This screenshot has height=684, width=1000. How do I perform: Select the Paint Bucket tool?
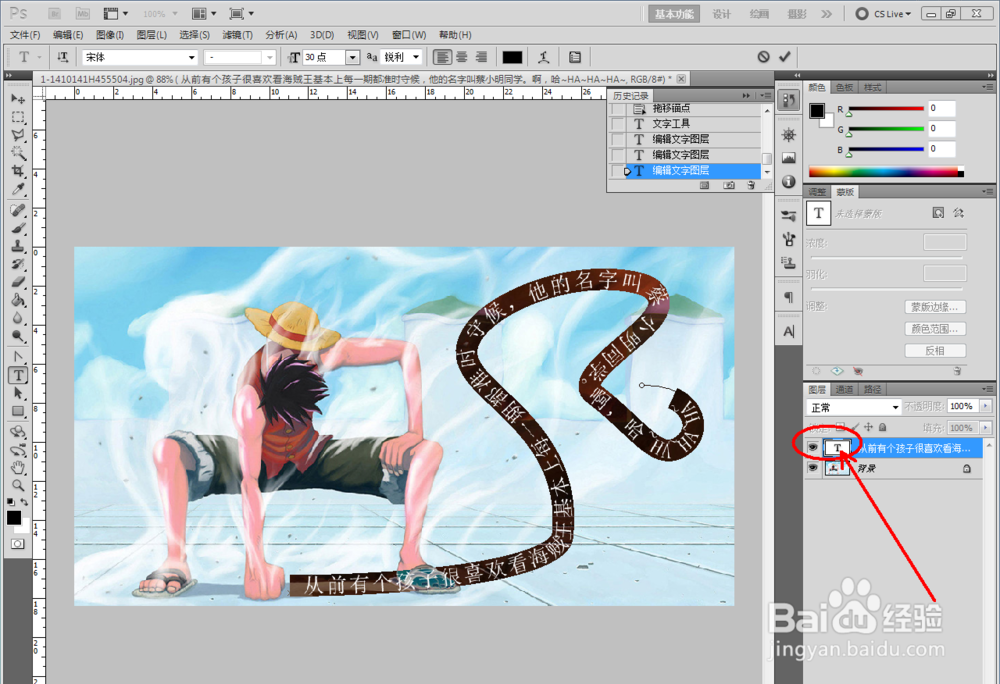[x=18, y=300]
